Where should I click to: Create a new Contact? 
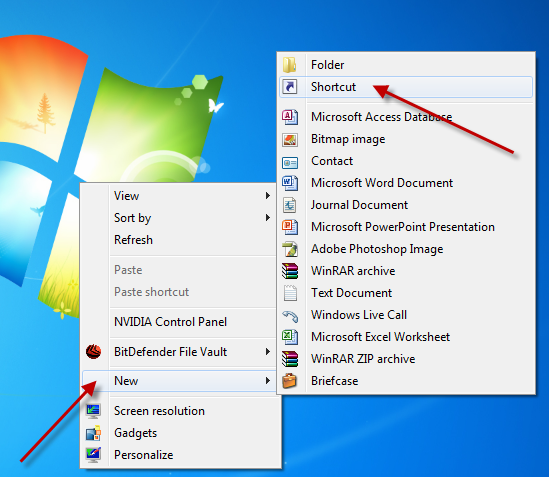click(406, 161)
